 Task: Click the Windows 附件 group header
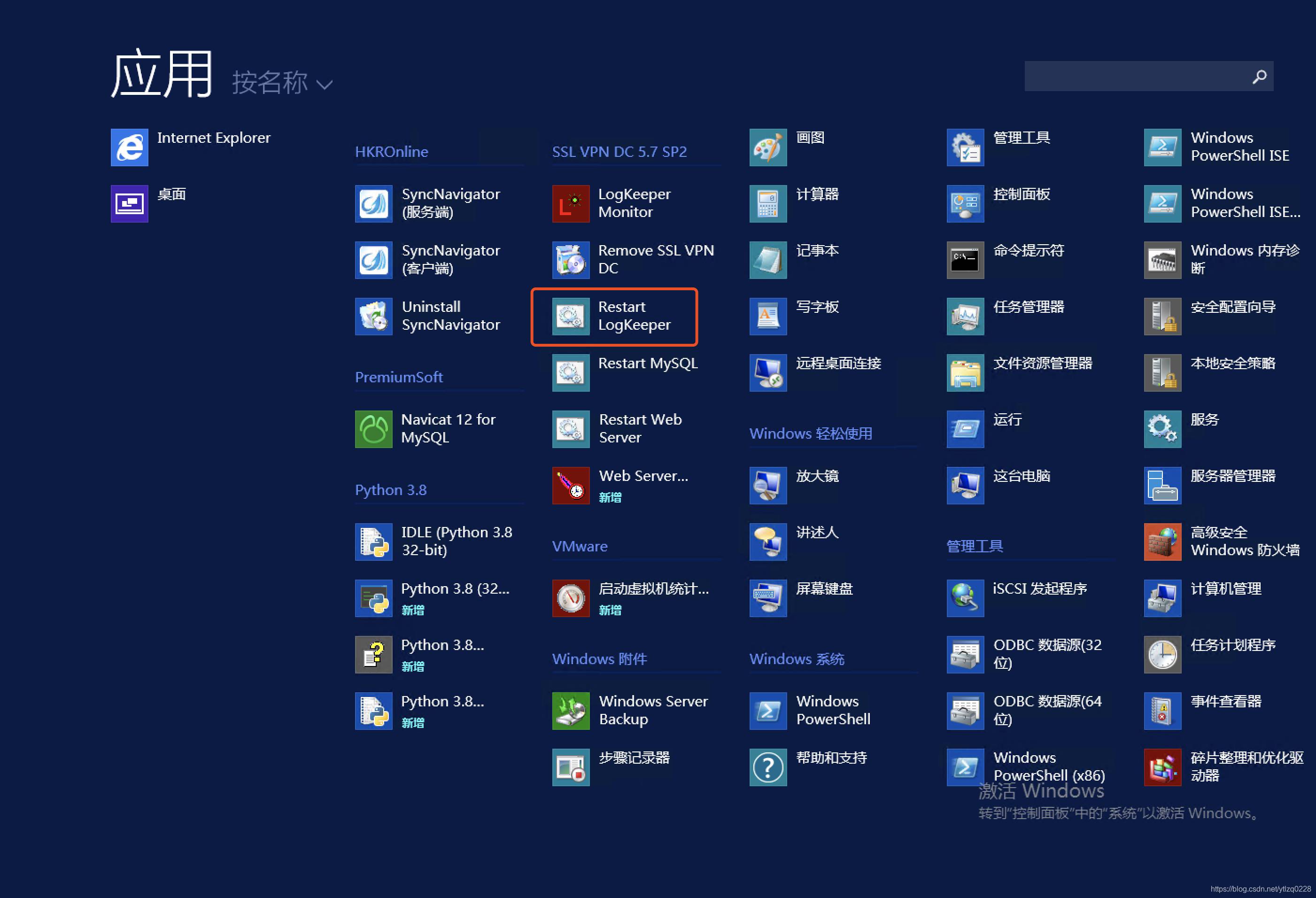click(x=600, y=659)
